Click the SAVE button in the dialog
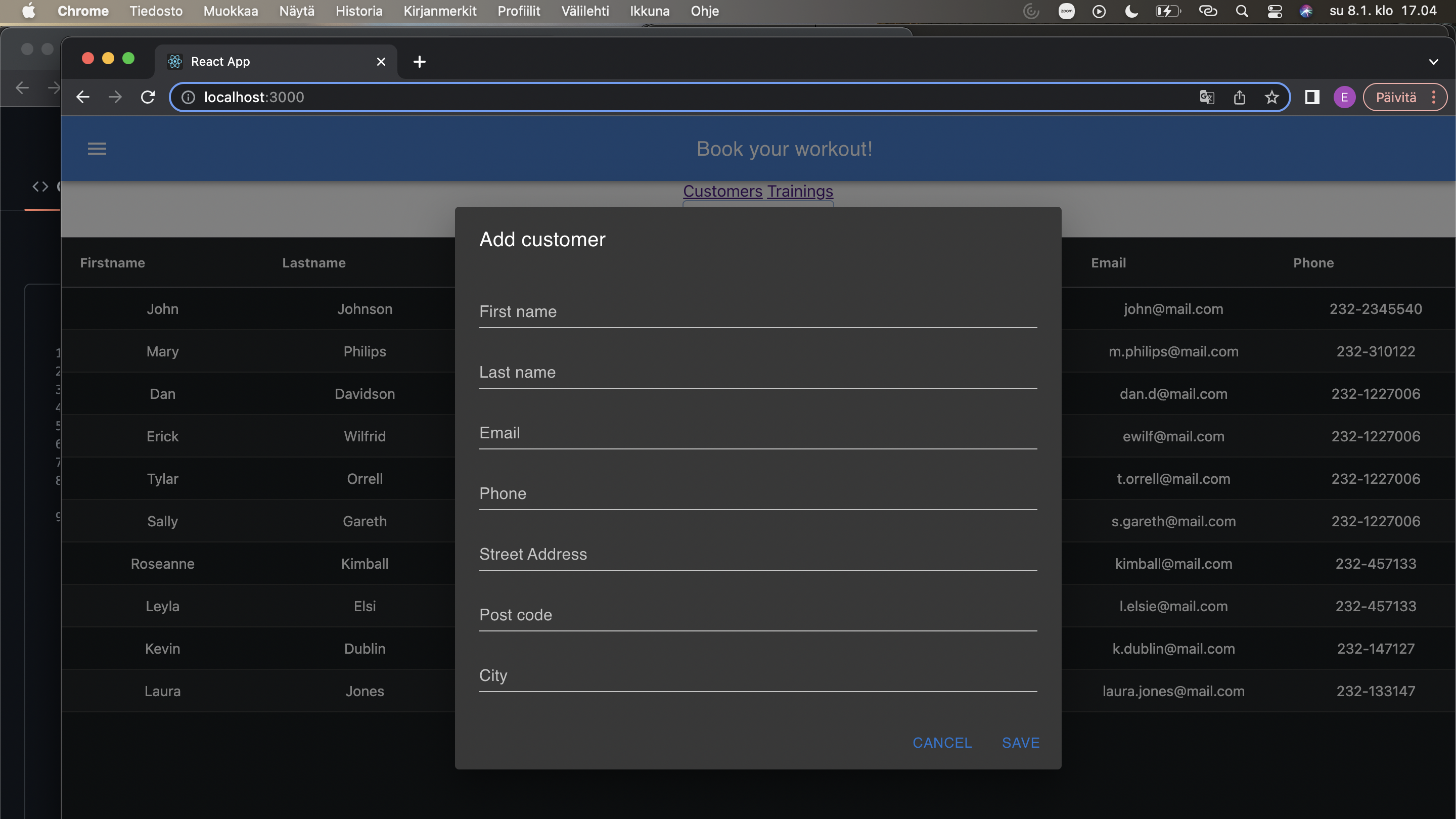This screenshot has width=1456, height=819. point(1020,743)
